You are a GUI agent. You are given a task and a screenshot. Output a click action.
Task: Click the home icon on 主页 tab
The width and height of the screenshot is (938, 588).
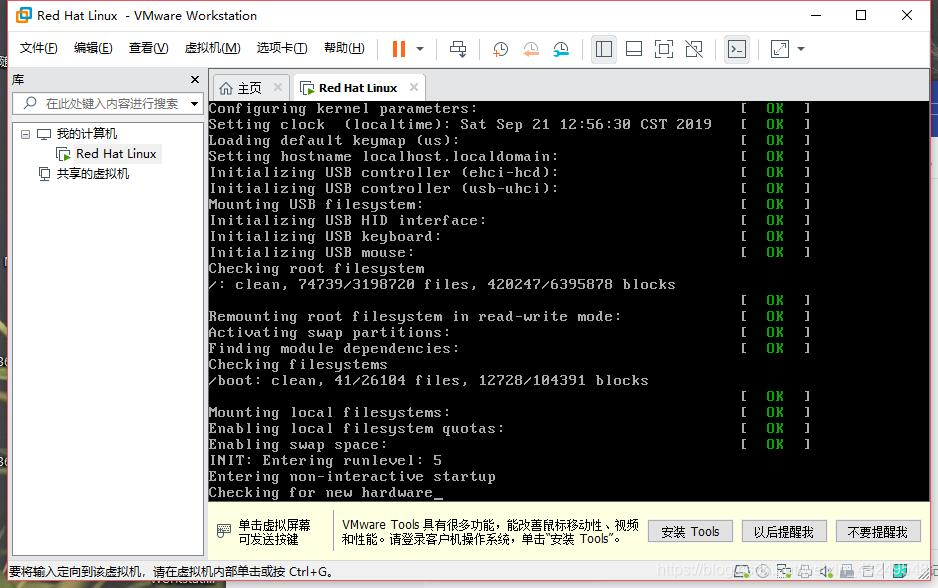[226, 89]
